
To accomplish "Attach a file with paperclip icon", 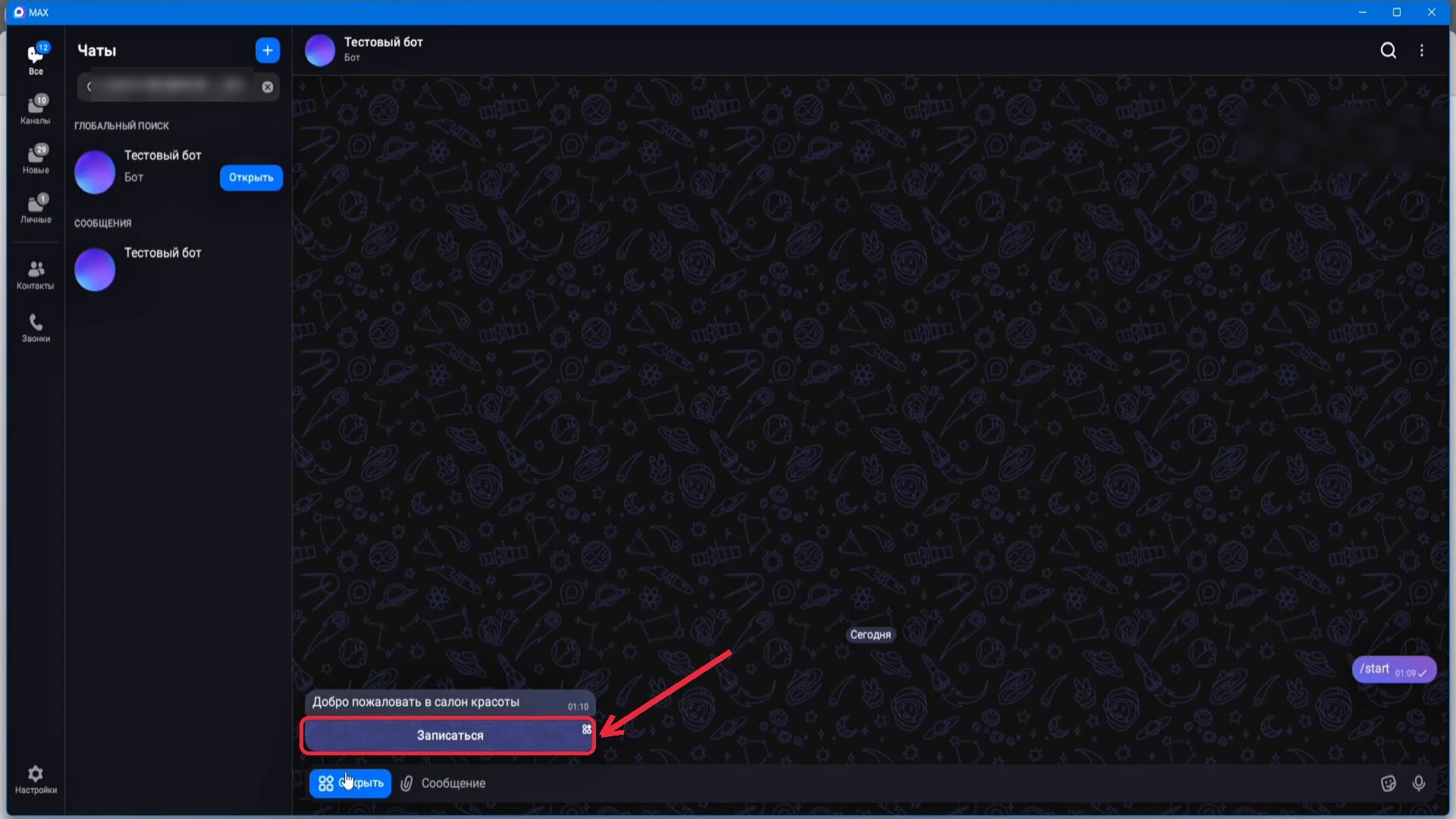I will pos(406,783).
